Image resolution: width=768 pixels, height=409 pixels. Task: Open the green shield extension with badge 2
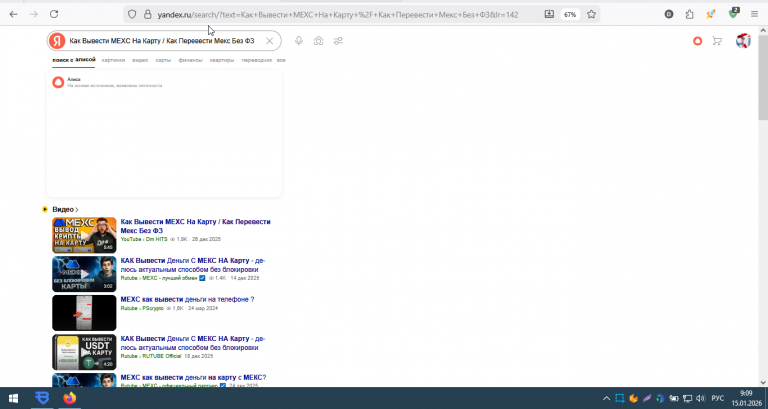click(733, 13)
